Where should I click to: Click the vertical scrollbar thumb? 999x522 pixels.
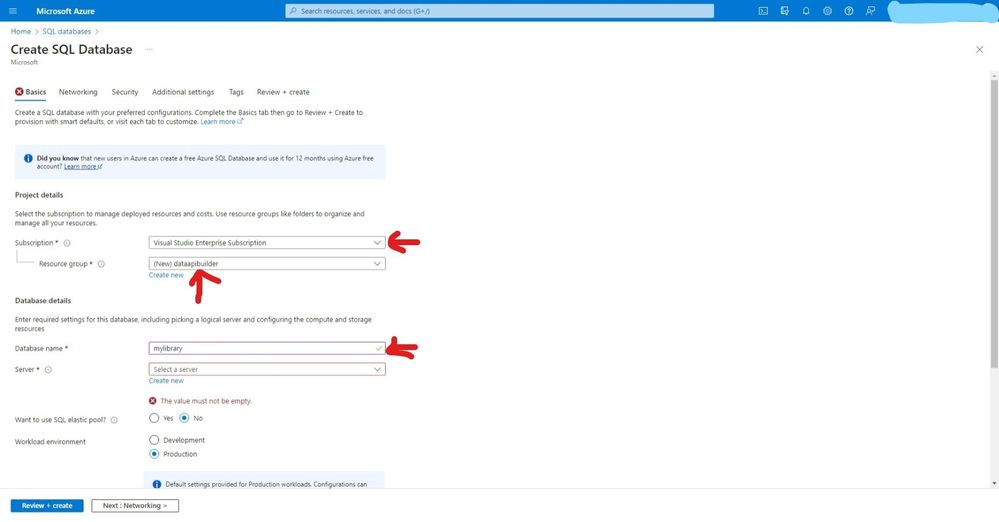[994, 223]
